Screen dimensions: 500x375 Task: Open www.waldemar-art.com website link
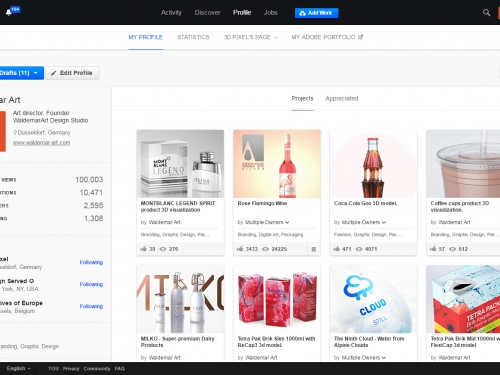[41, 143]
